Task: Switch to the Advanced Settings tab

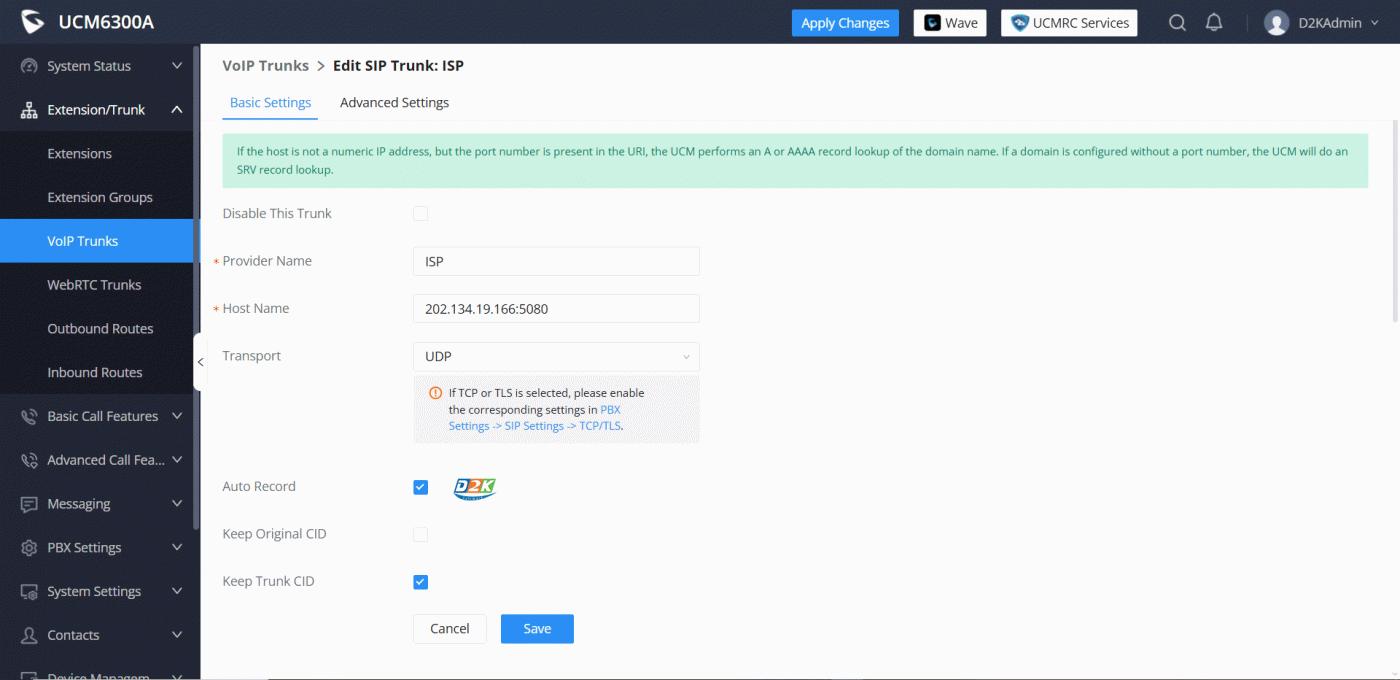Action: (394, 103)
